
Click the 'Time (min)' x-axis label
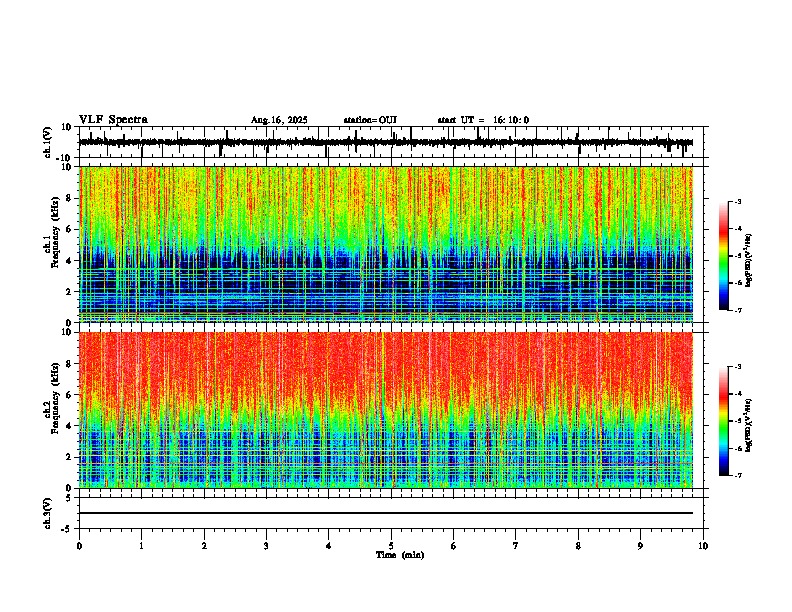(x=400, y=555)
